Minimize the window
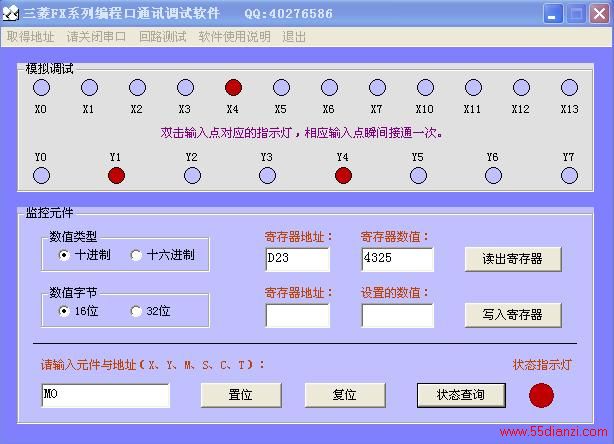The width and height of the screenshot is (614, 444). [x=553, y=14]
